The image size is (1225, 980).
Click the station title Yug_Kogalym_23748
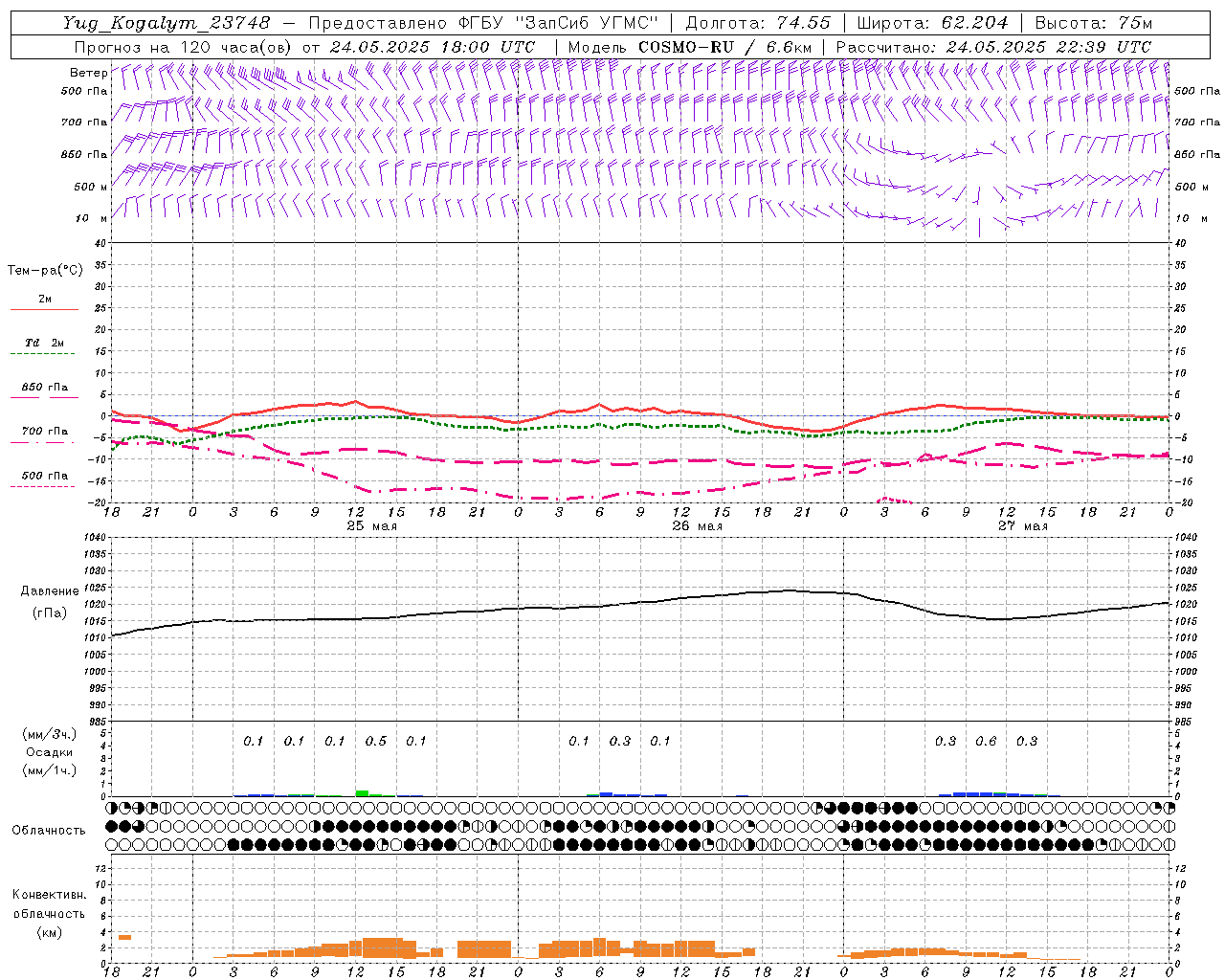[x=167, y=23]
